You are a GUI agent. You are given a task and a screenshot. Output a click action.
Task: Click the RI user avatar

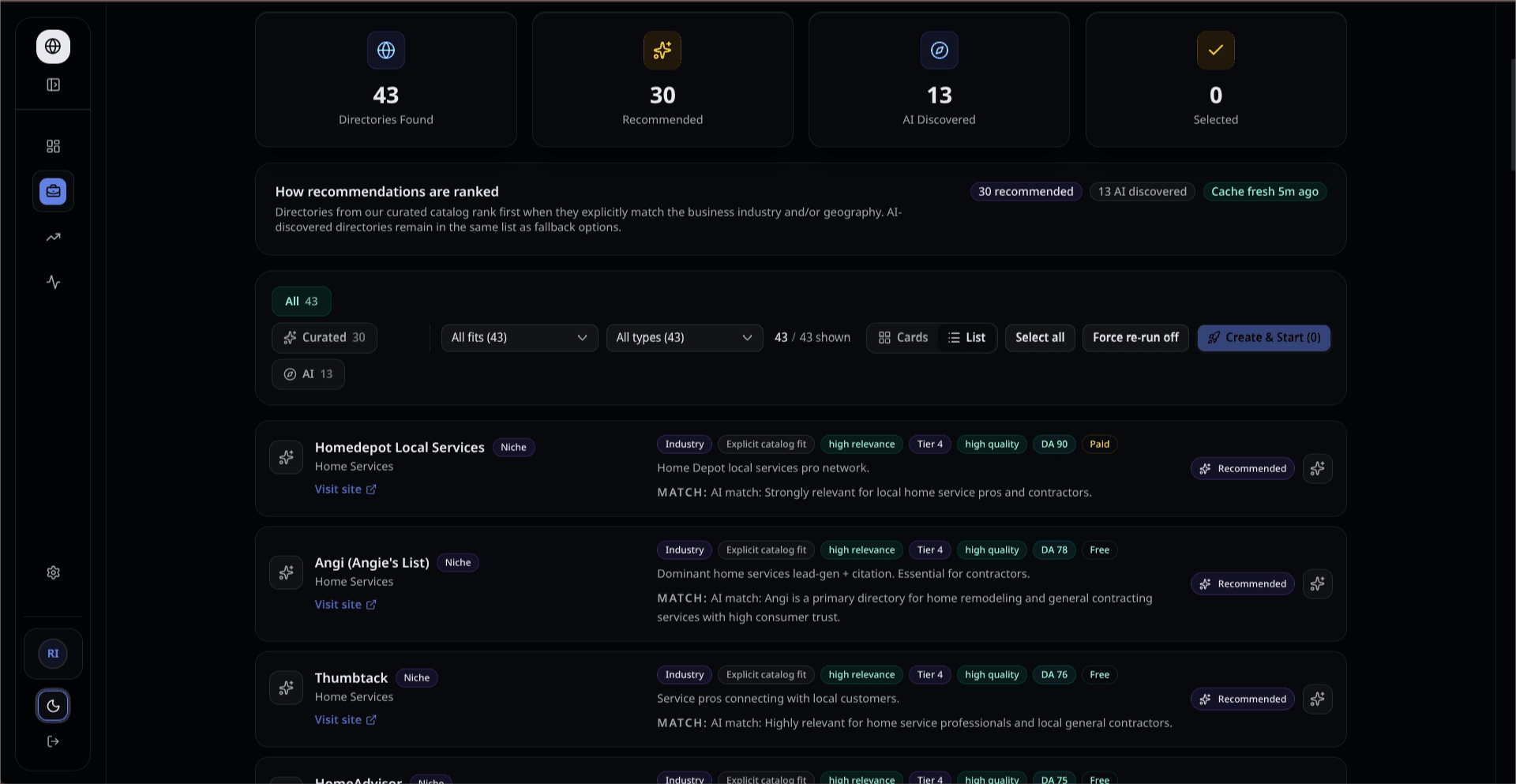pyautogui.click(x=53, y=654)
